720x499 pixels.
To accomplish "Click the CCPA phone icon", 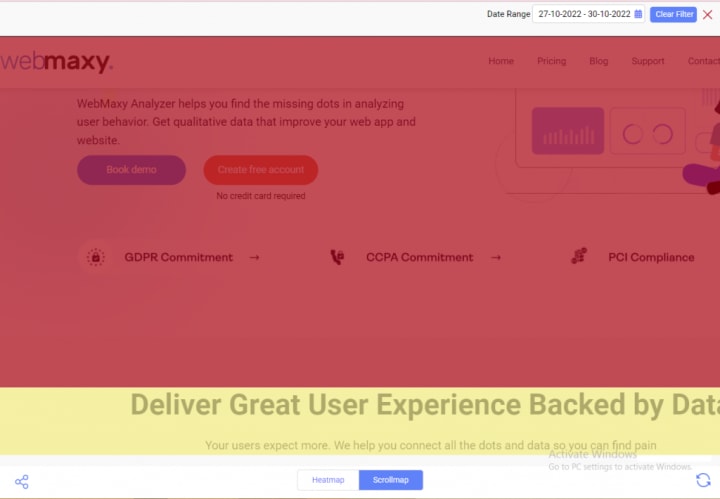I will pos(337,257).
